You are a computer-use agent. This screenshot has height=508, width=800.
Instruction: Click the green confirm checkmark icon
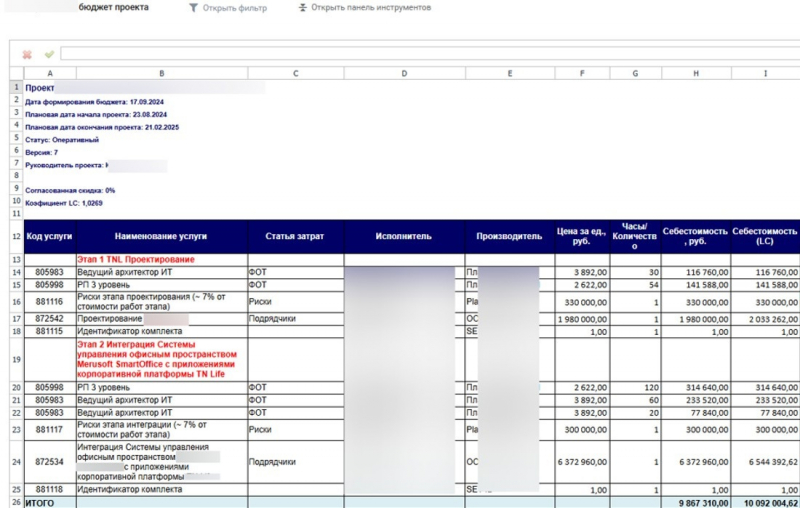pyautogui.click(x=48, y=54)
